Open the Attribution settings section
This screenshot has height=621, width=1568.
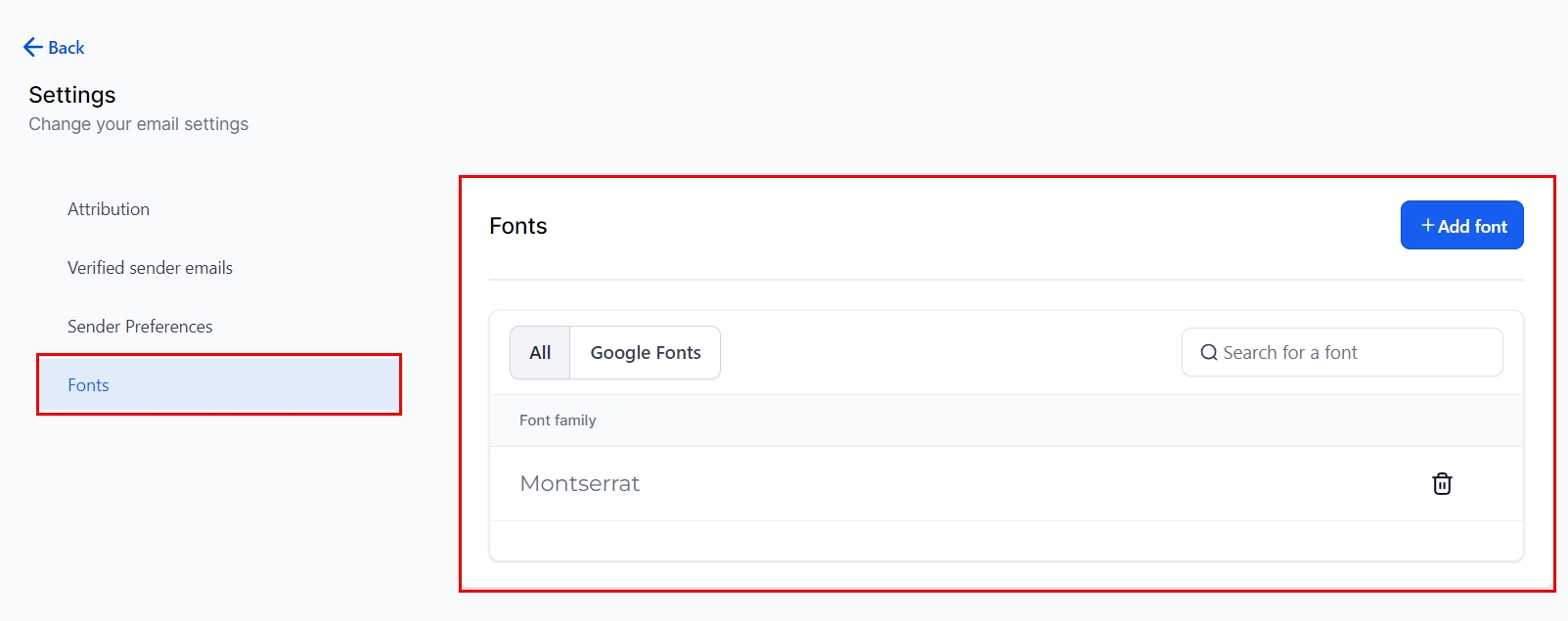click(109, 209)
